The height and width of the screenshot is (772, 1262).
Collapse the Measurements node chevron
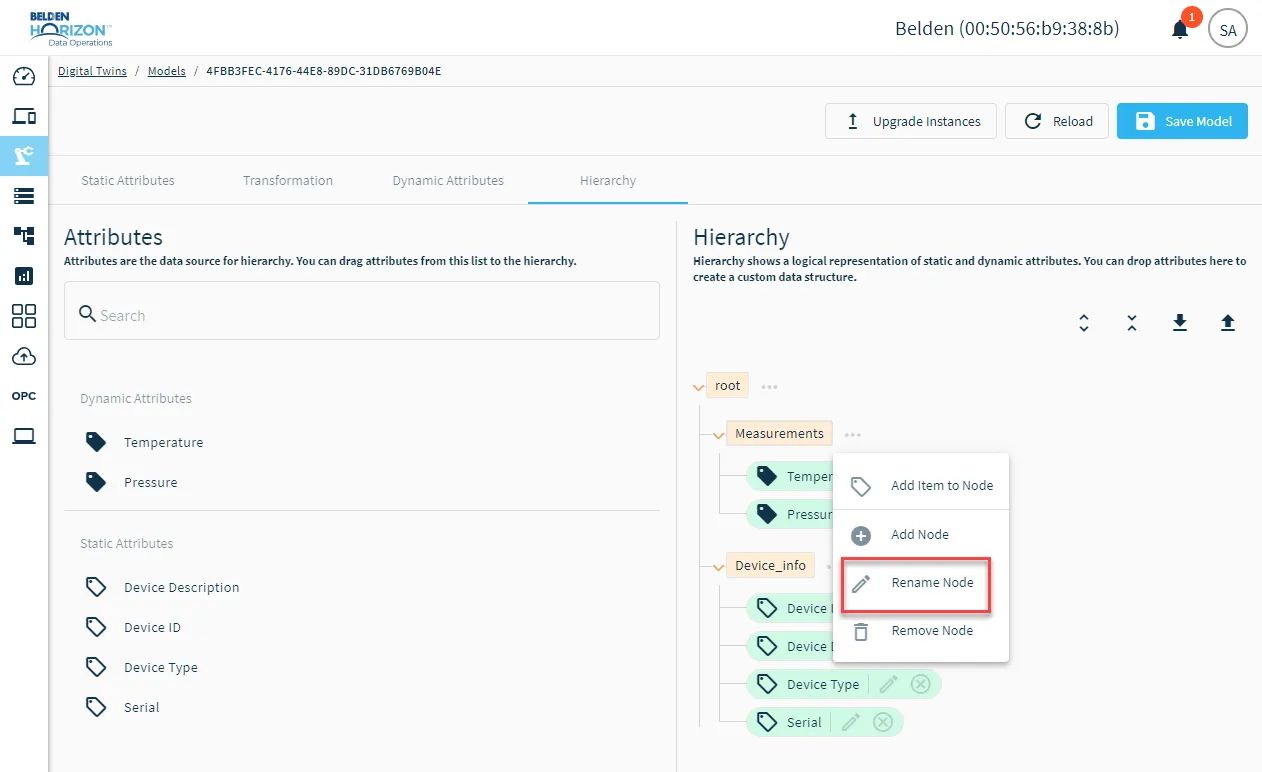[718, 435]
